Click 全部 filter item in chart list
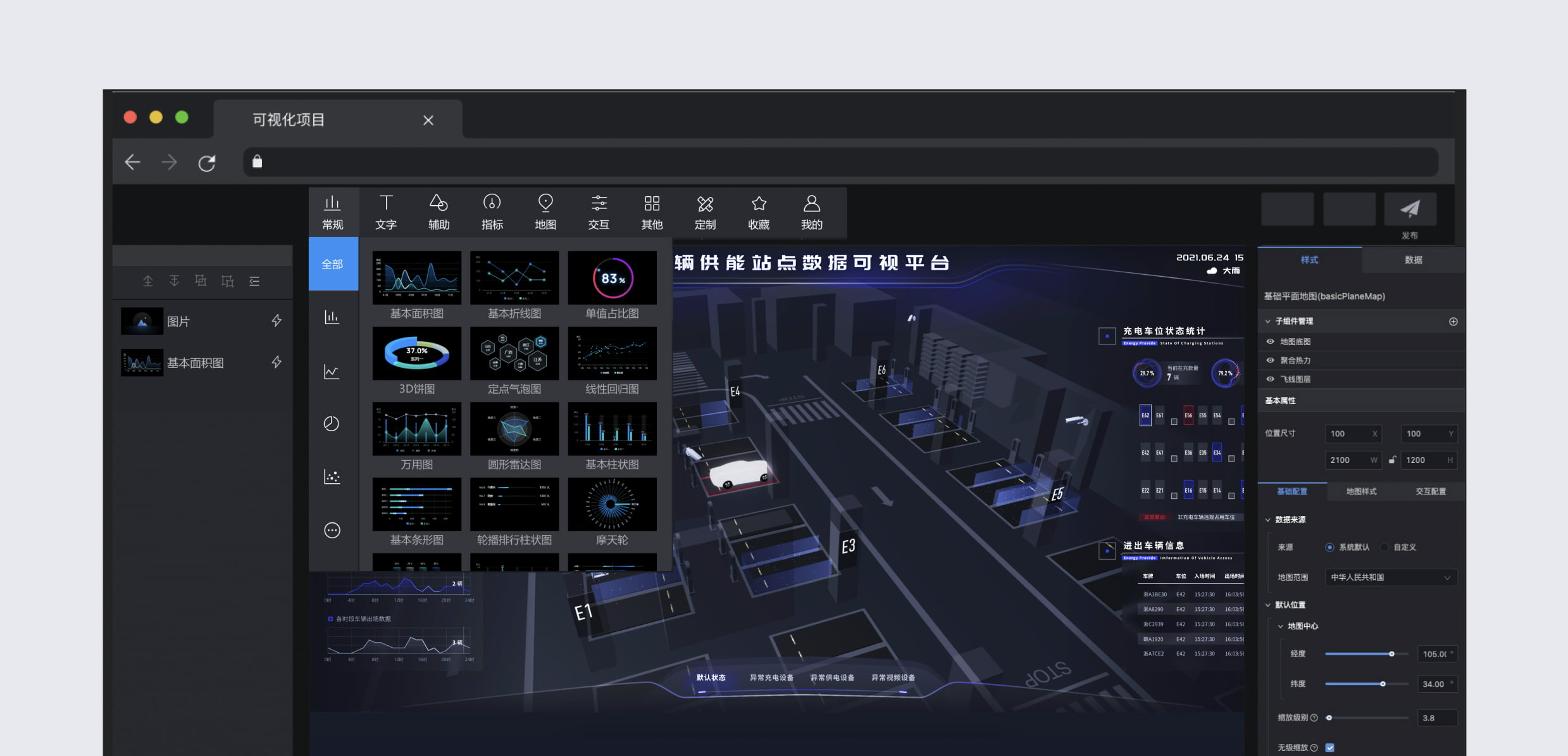 333,263
